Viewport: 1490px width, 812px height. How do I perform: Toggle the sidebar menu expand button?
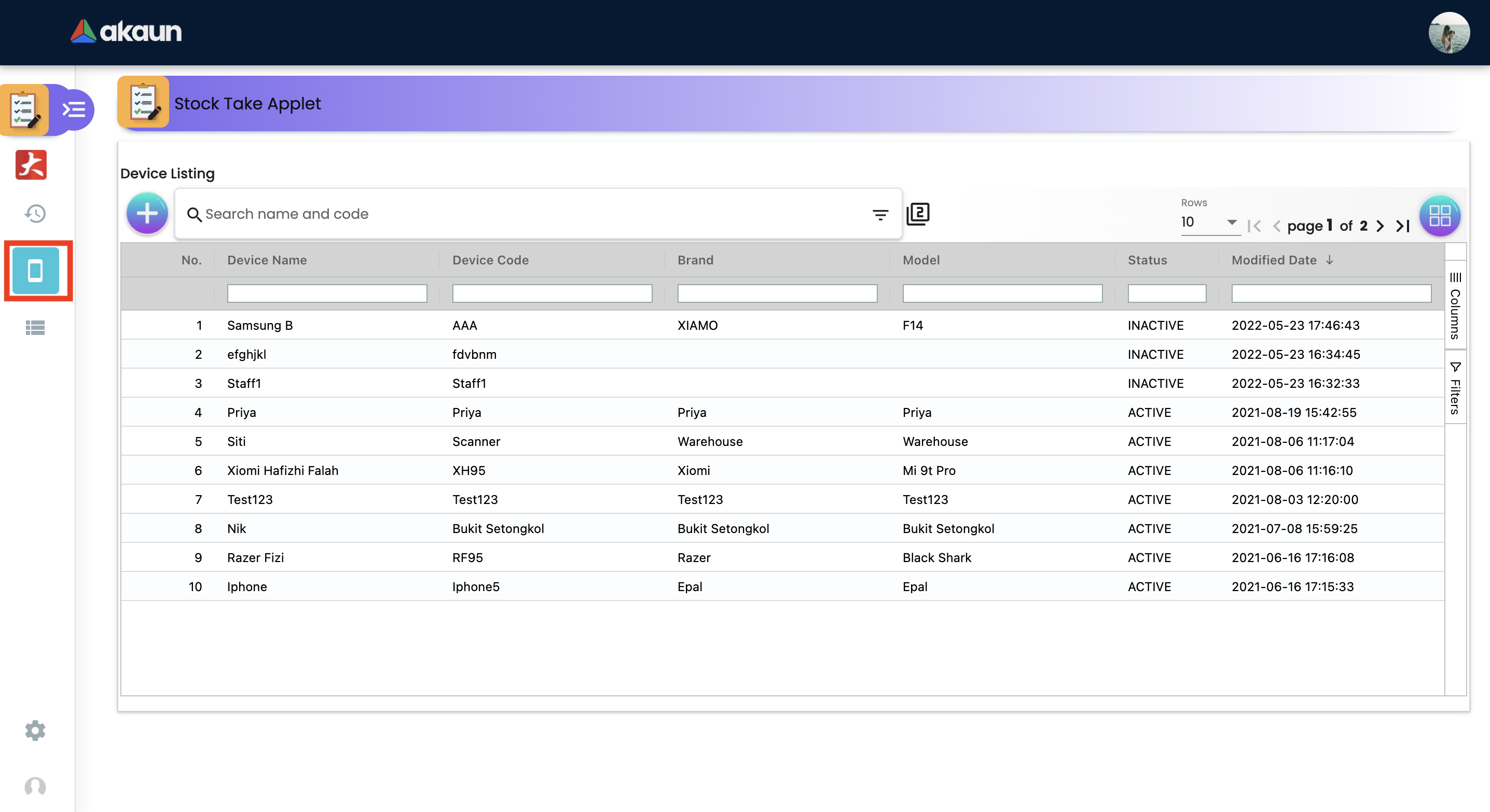click(x=74, y=109)
